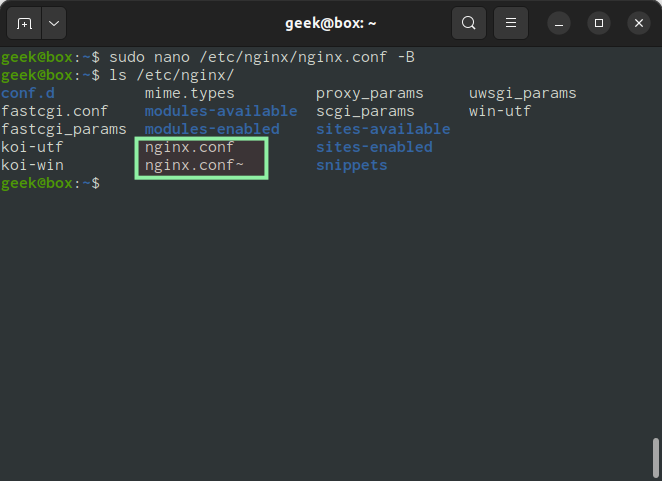
Task: Open the hamburger main menu
Action: coord(511,23)
